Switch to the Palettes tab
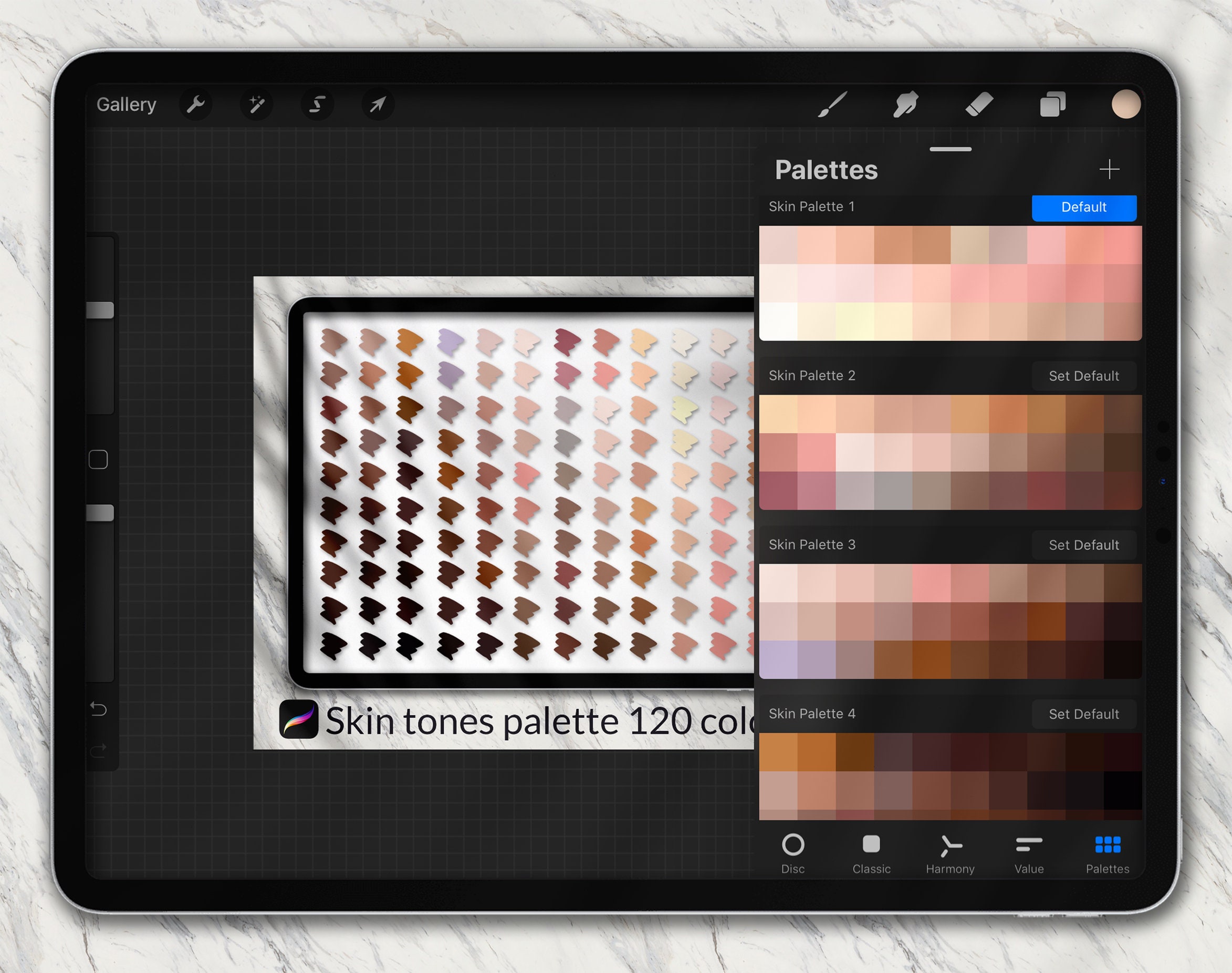This screenshot has height=973, width=1232. pyautogui.click(x=1108, y=854)
